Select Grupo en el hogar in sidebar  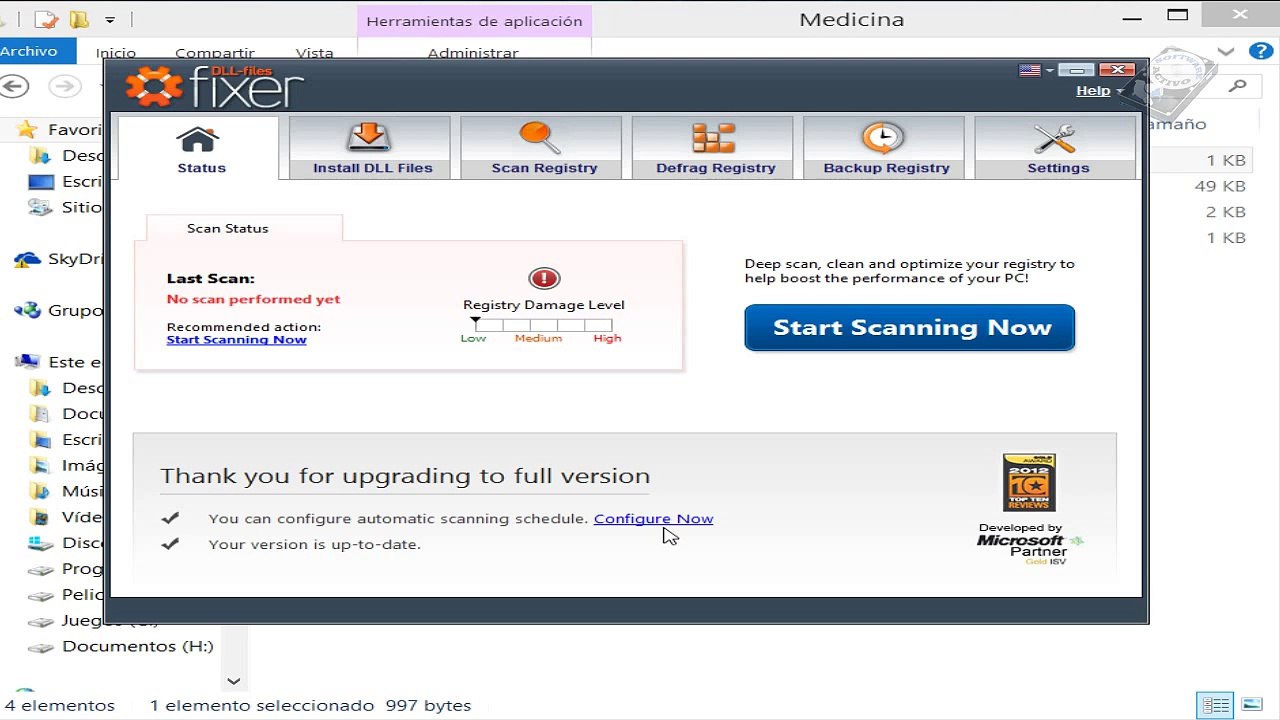click(x=60, y=311)
